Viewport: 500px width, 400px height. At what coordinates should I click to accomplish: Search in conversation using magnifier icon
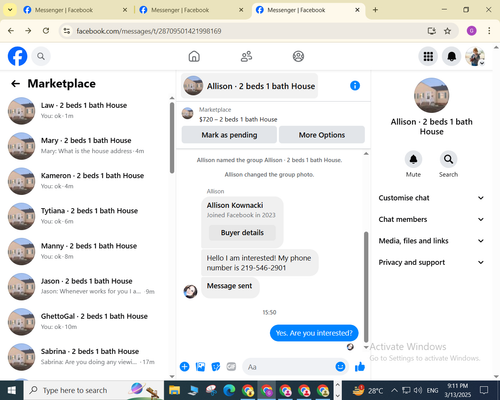(448, 159)
